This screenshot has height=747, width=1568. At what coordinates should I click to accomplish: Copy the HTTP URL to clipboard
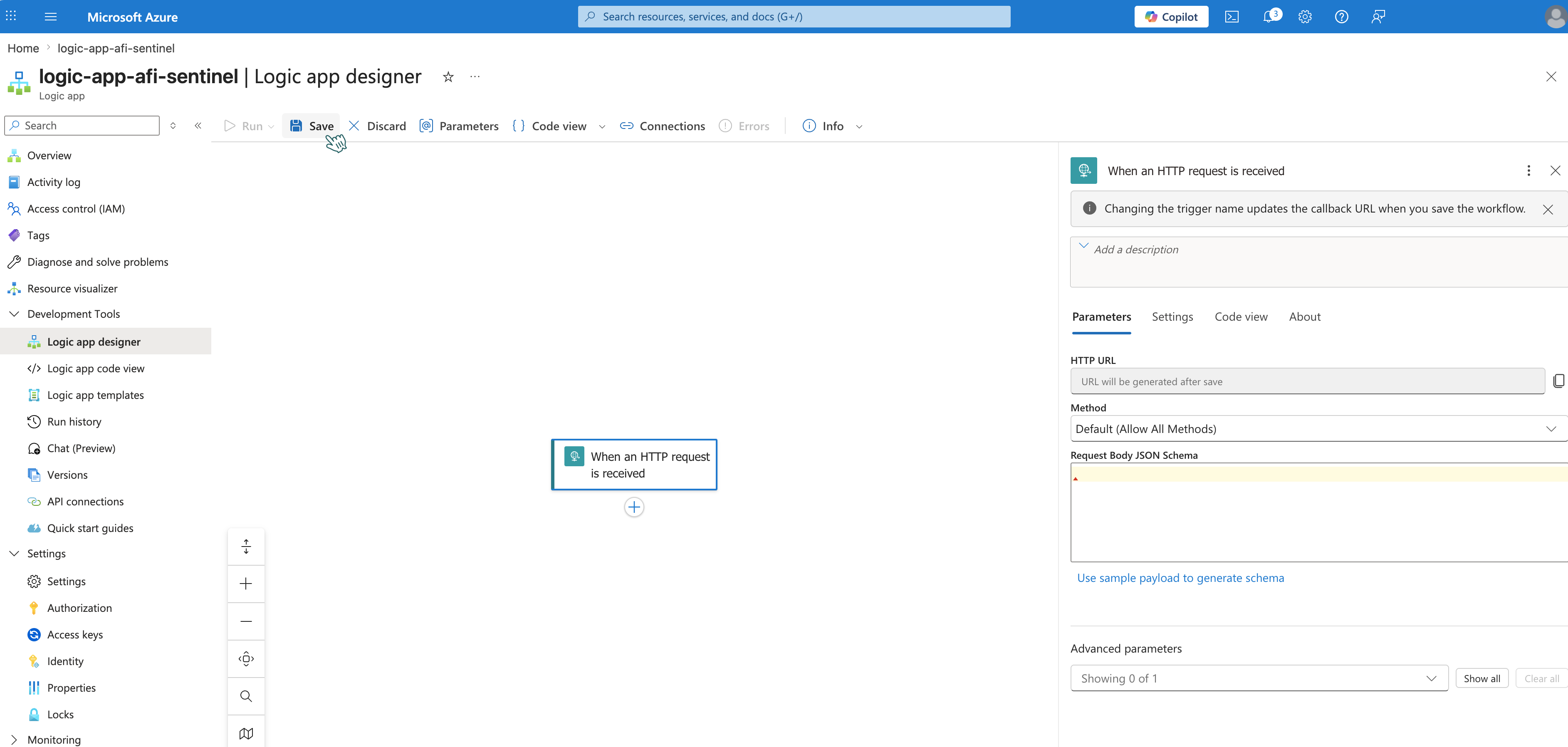1558,381
